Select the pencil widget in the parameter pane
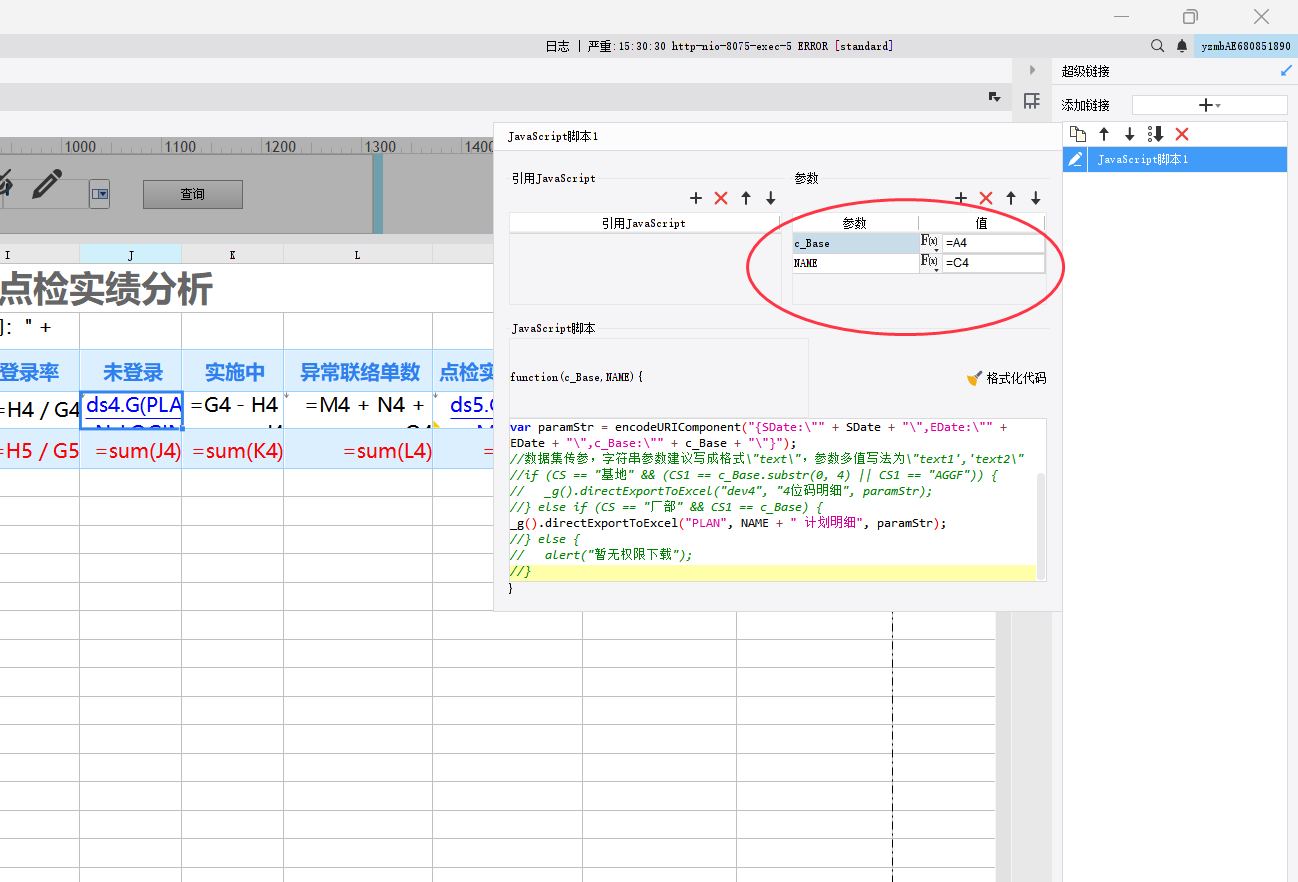Image resolution: width=1298 pixels, height=882 pixels. [x=46, y=184]
